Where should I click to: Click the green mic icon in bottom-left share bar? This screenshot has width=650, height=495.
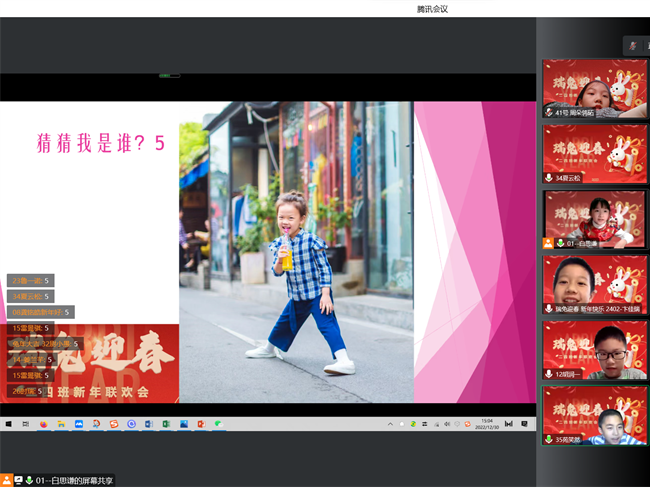(29, 480)
